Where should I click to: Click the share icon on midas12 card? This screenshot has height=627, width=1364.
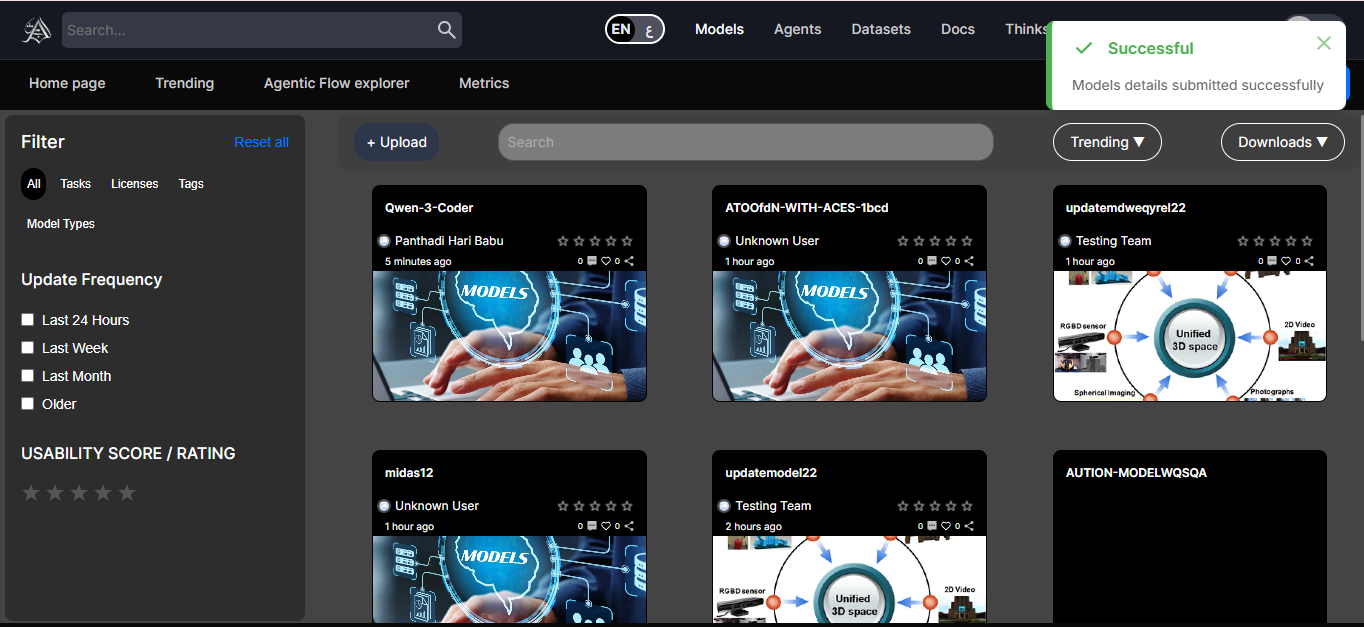pos(629,526)
